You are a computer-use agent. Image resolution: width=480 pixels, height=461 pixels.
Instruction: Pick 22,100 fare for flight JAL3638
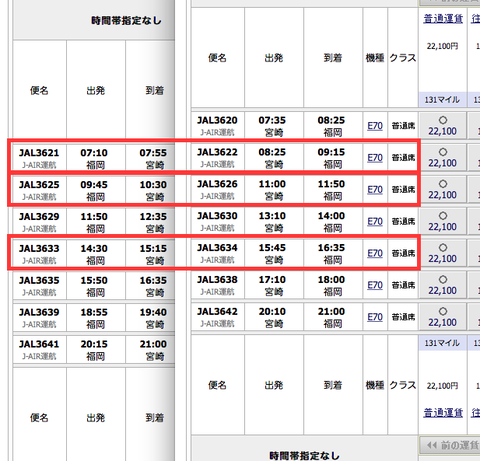coord(443,279)
